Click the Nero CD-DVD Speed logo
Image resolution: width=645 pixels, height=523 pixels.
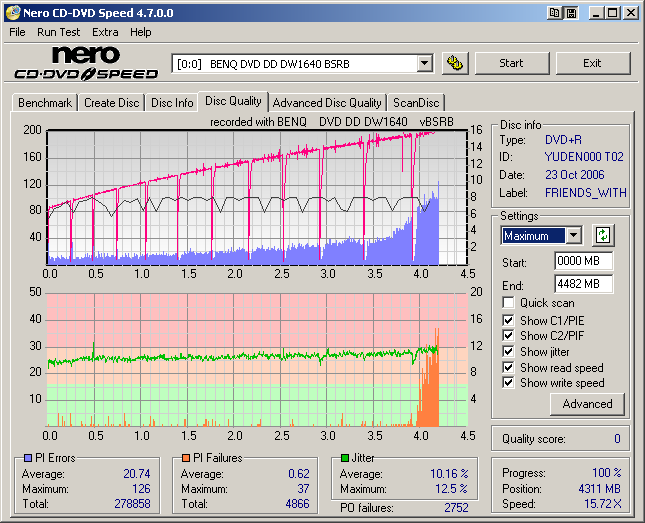[86, 63]
